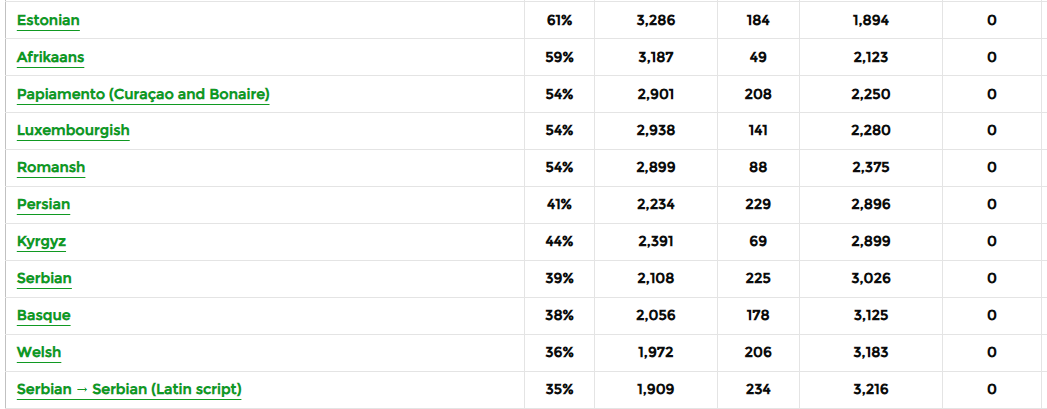
Task: Click the 41% percentage for Persian
Action: pyautogui.click(x=559, y=205)
